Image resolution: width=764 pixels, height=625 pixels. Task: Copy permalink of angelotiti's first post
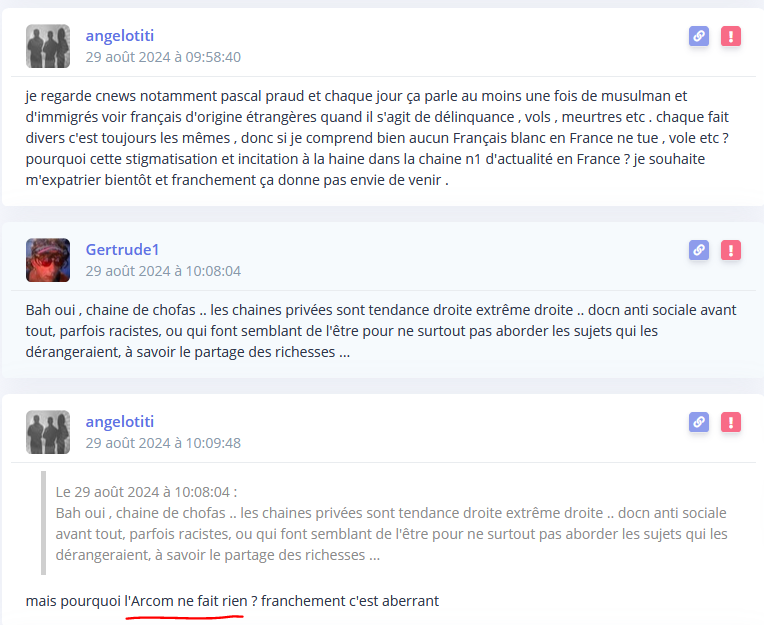(699, 36)
